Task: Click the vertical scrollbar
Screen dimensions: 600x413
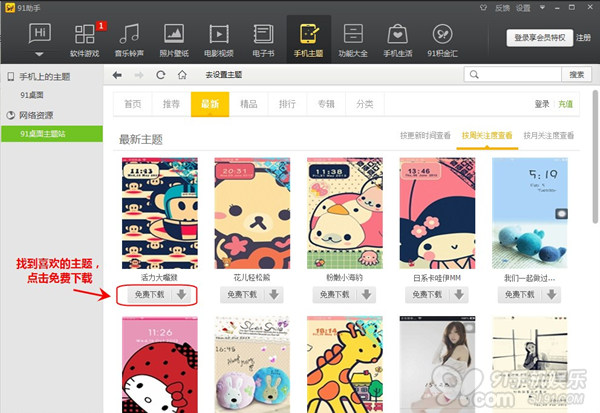Action: 595,157
